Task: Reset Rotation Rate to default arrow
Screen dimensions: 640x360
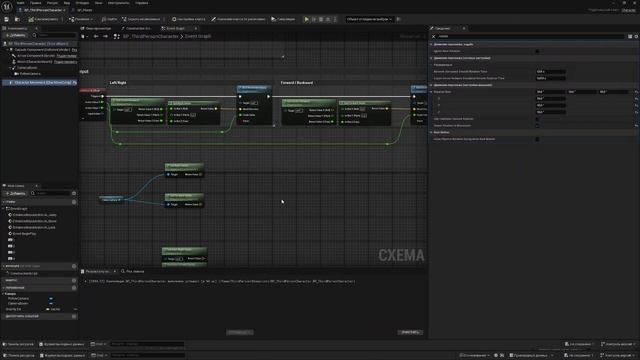Action: [636, 92]
